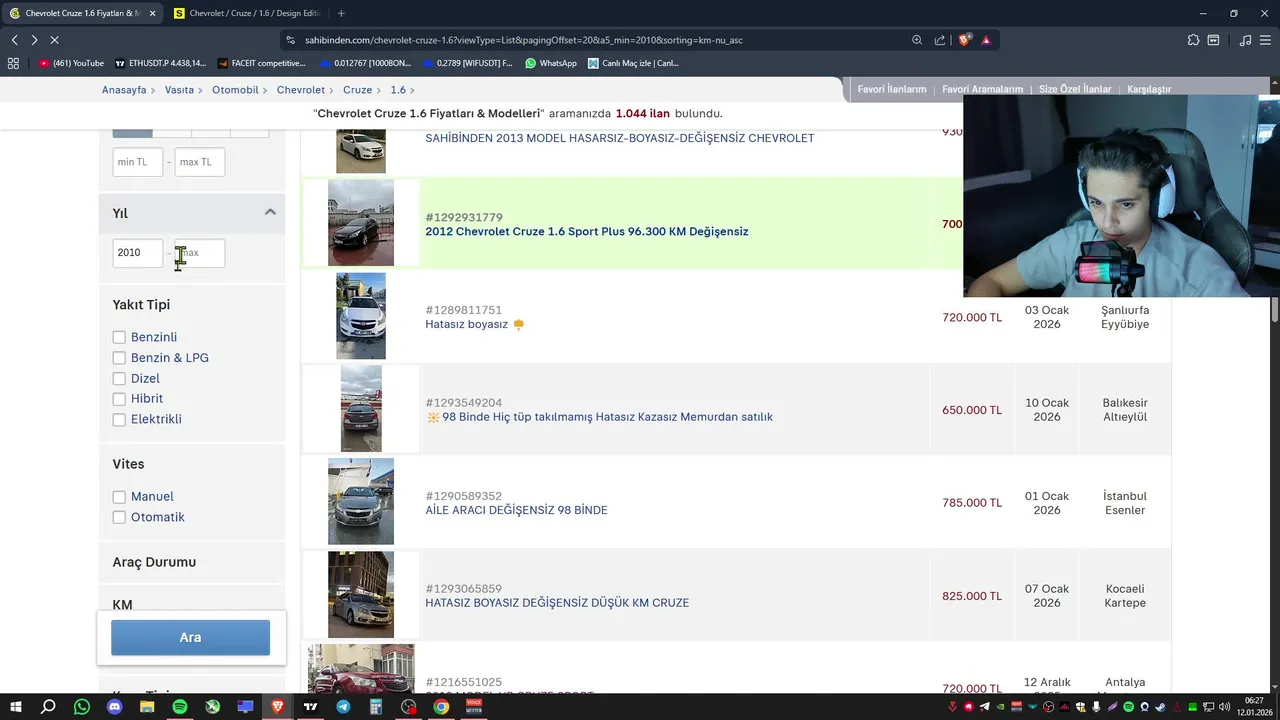Screen dimensions: 1280x720
Task: Open the SAHİBİNDEN 2013 MODEL HASARSIZ listing
Action: pos(620,138)
